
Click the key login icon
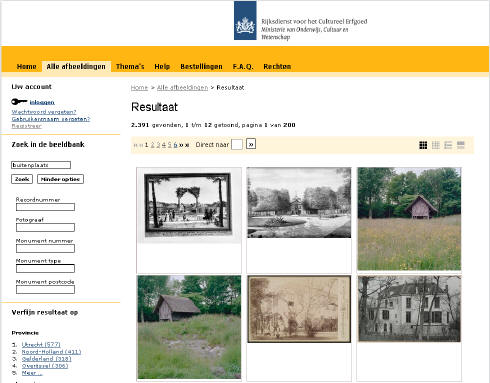point(19,101)
